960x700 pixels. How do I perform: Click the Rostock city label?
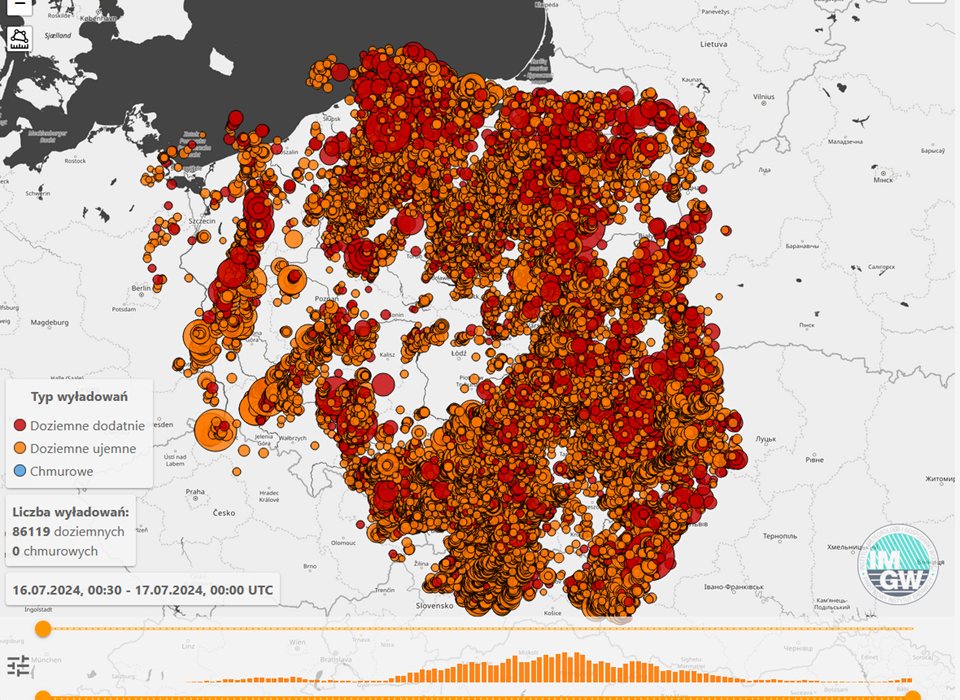click(75, 161)
